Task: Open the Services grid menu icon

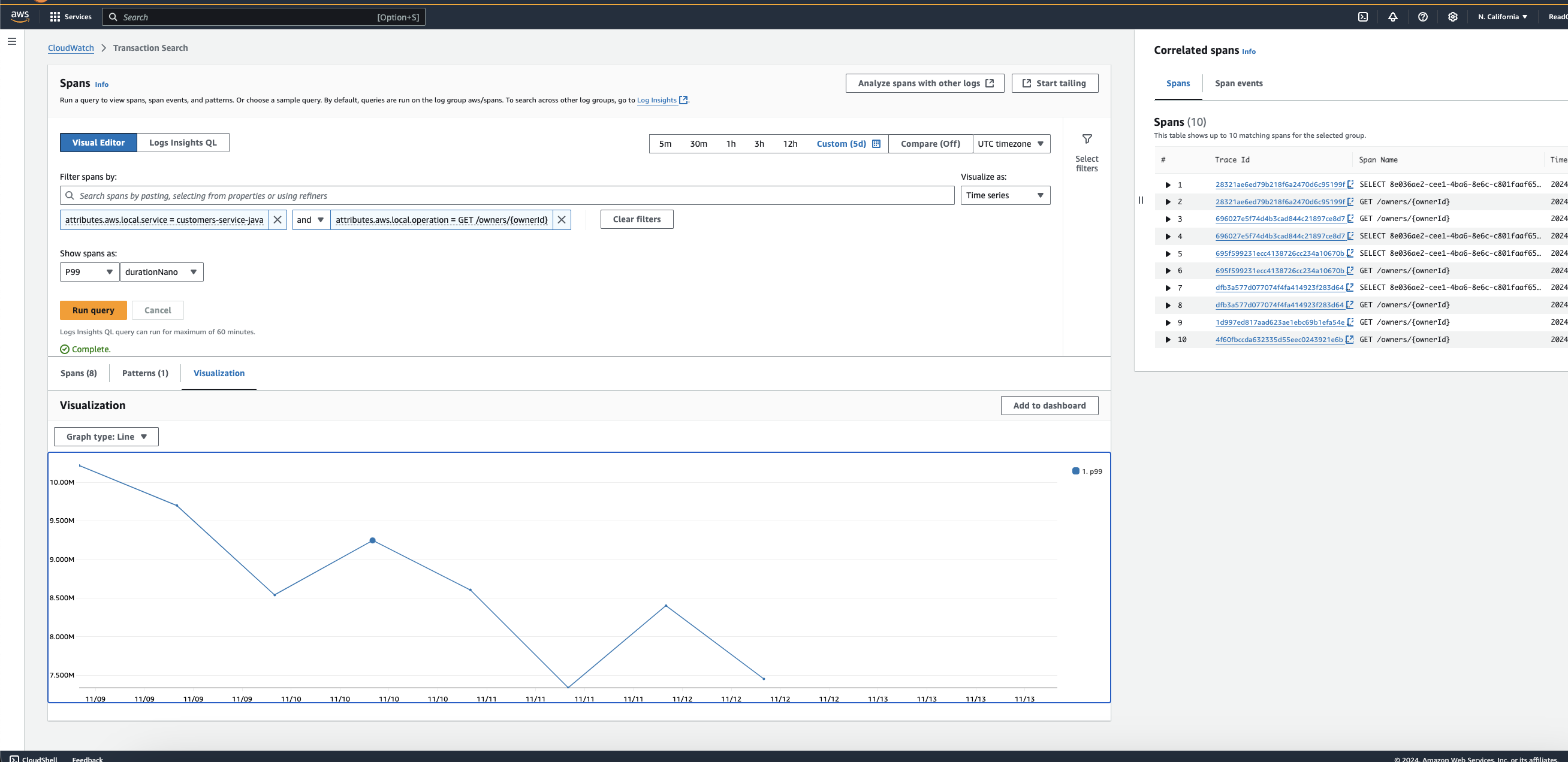Action: 55,16
